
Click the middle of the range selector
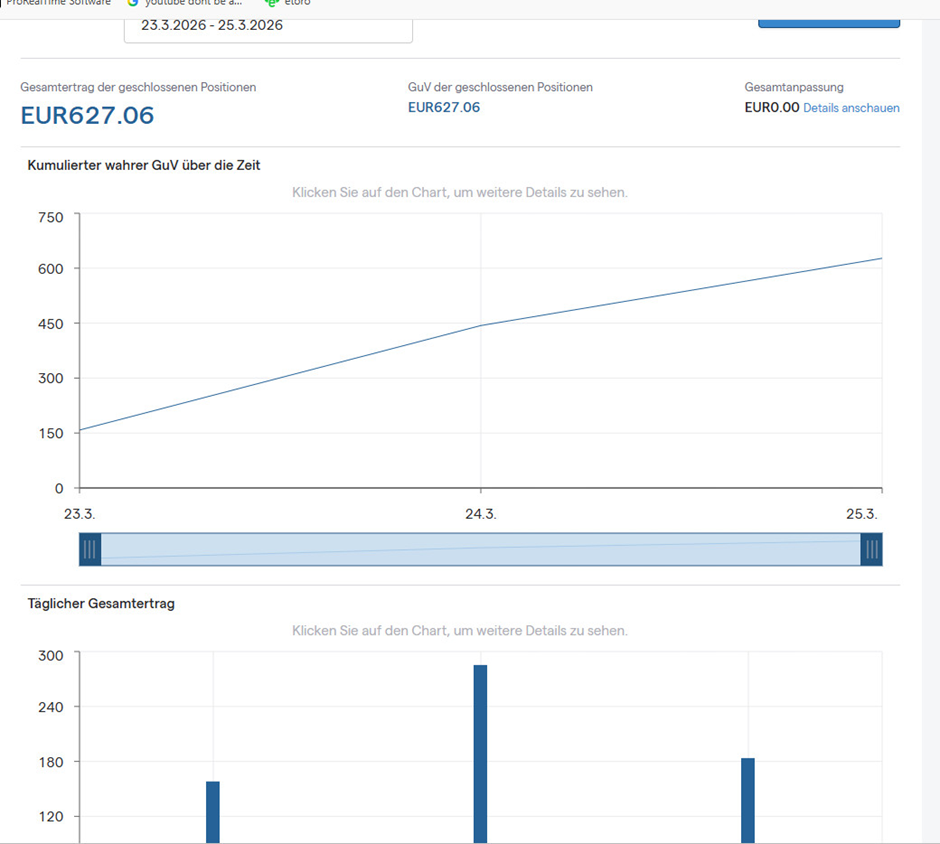tap(480, 549)
